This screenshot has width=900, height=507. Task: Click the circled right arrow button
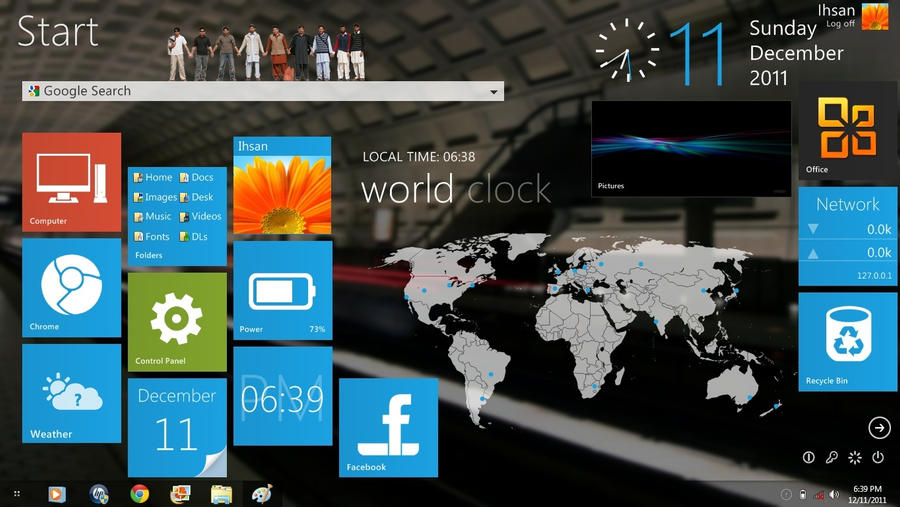[x=879, y=427]
